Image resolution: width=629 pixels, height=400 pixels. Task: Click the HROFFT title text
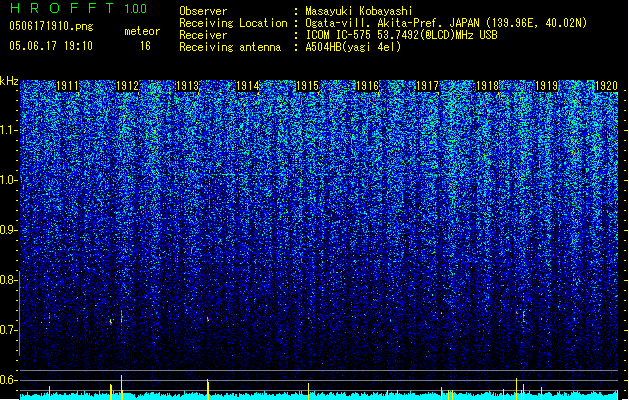point(63,8)
